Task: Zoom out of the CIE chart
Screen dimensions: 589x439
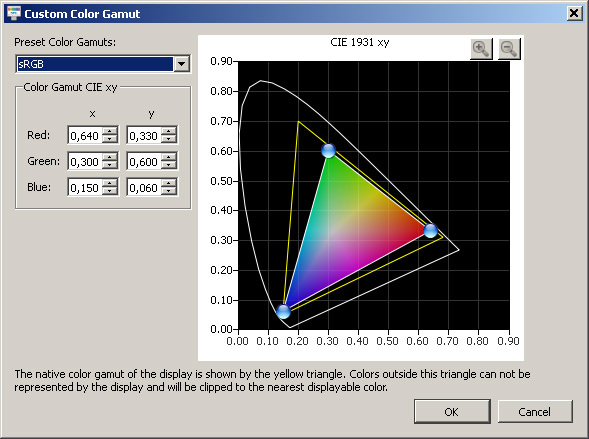Action: (x=509, y=48)
